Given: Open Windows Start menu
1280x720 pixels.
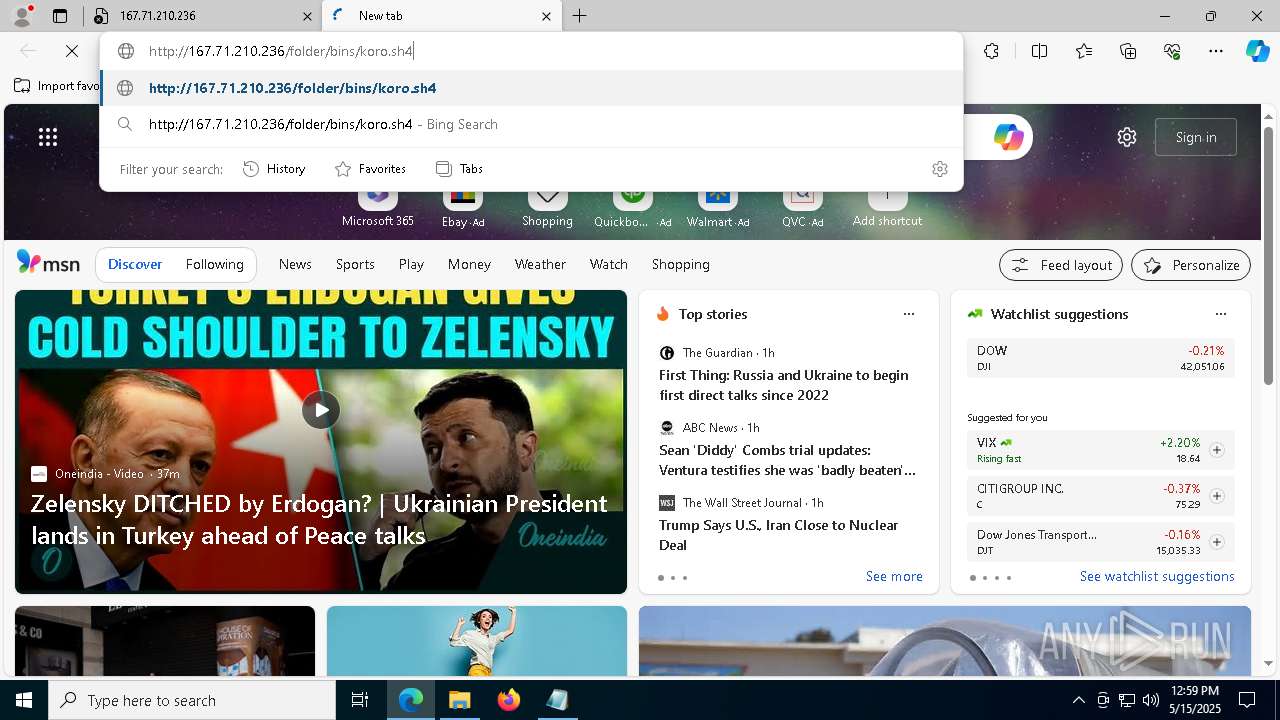Looking at the screenshot, I should click(24, 700).
